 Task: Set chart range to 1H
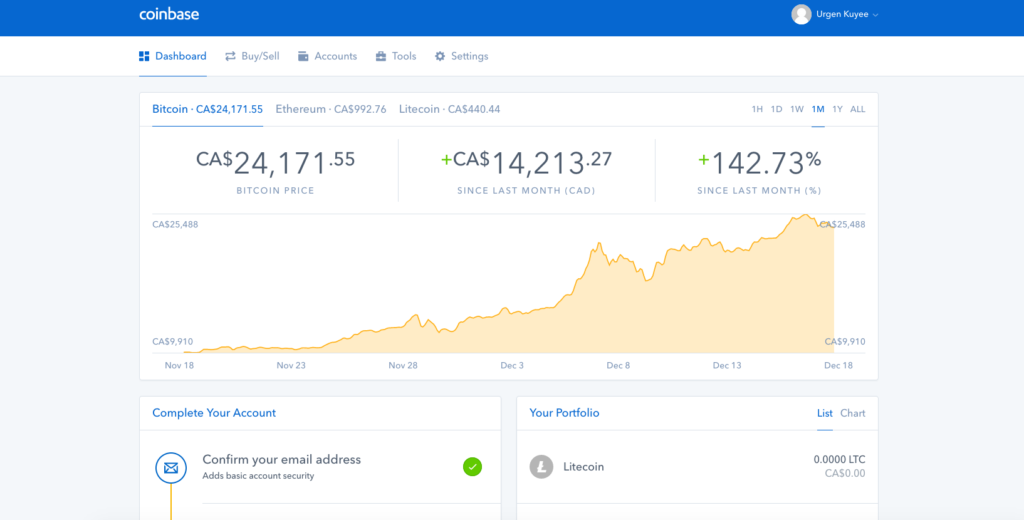pos(757,109)
